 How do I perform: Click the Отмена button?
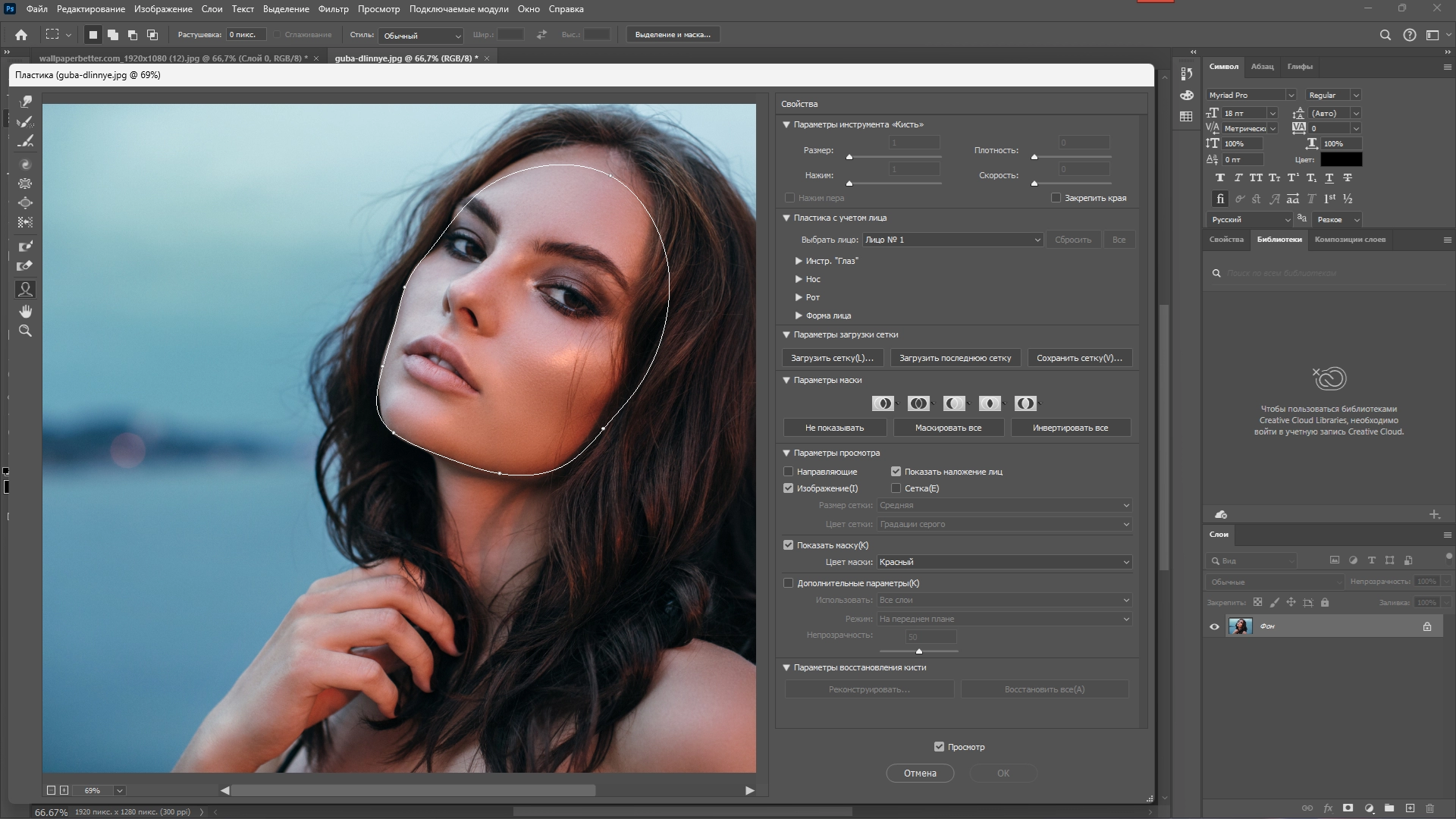point(919,773)
